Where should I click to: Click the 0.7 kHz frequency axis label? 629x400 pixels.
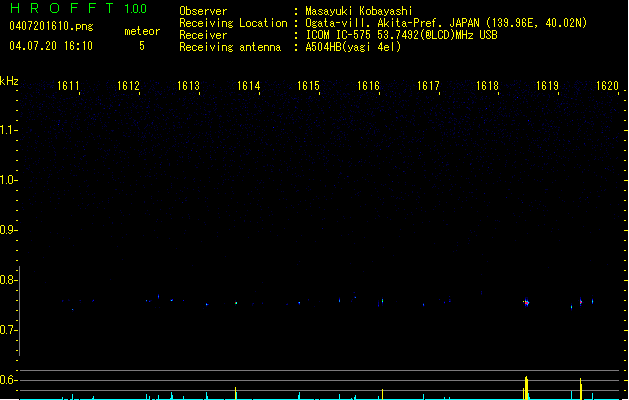click(x=8, y=330)
